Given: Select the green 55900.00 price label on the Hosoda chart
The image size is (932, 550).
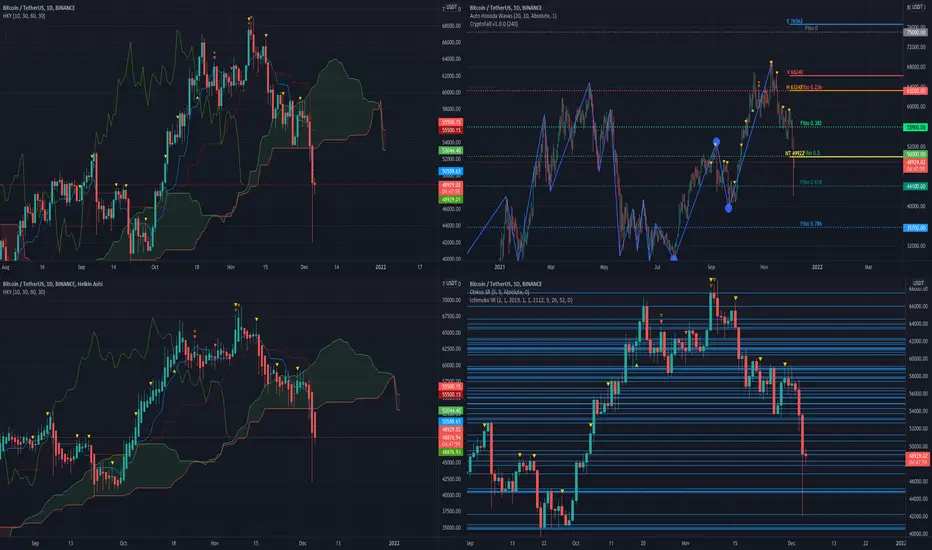Looking at the screenshot, I should [x=915, y=127].
